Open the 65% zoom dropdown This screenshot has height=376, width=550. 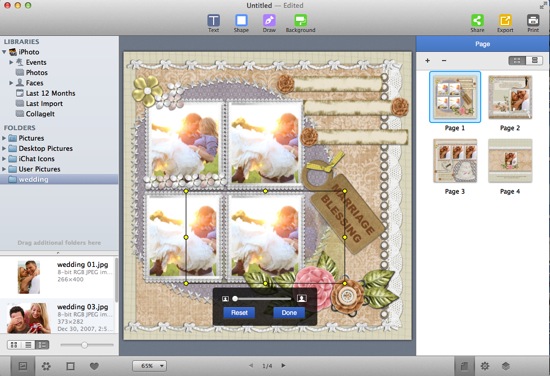pos(149,366)
